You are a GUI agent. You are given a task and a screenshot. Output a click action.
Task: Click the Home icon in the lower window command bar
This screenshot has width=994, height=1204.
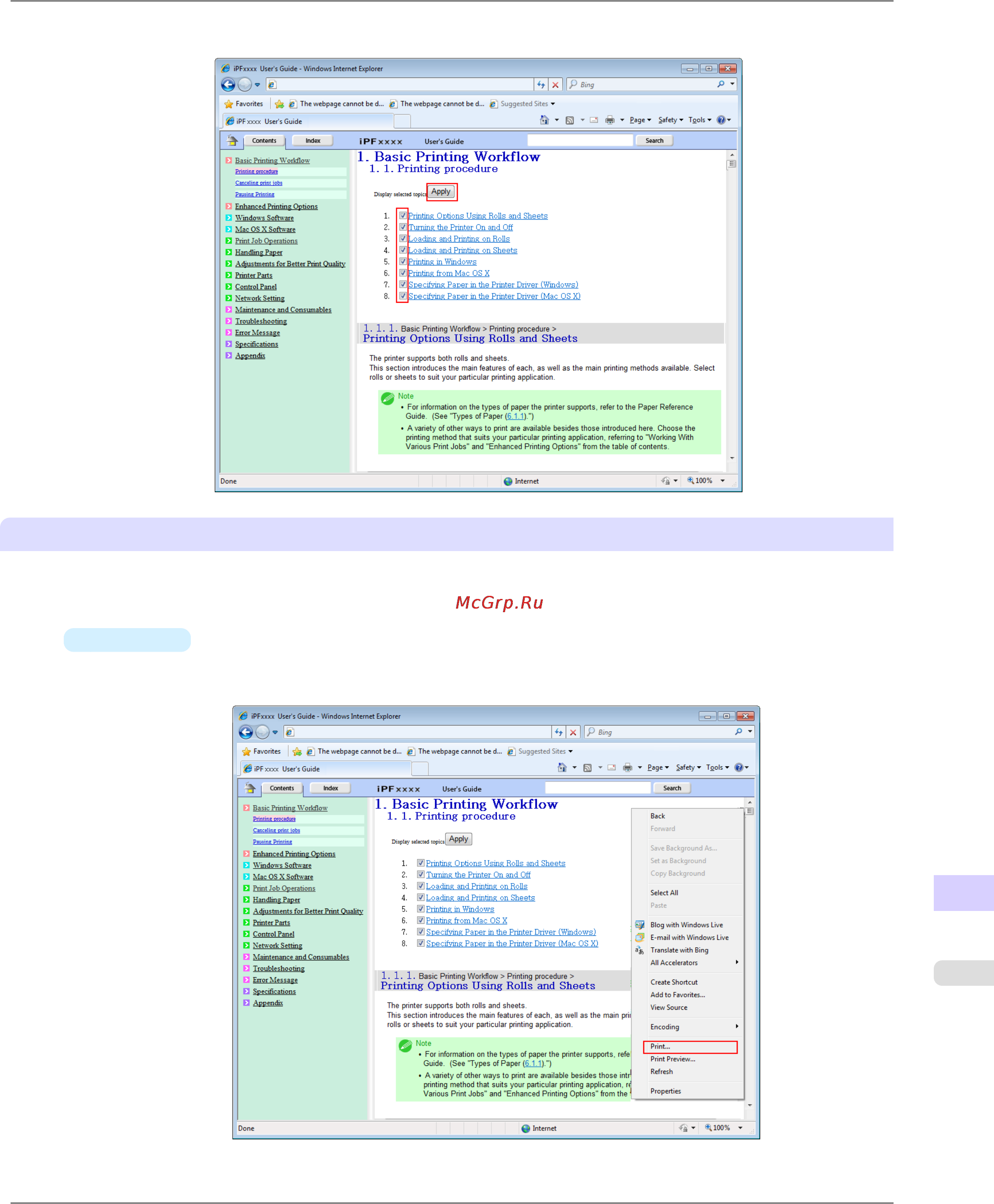point(562,767)
